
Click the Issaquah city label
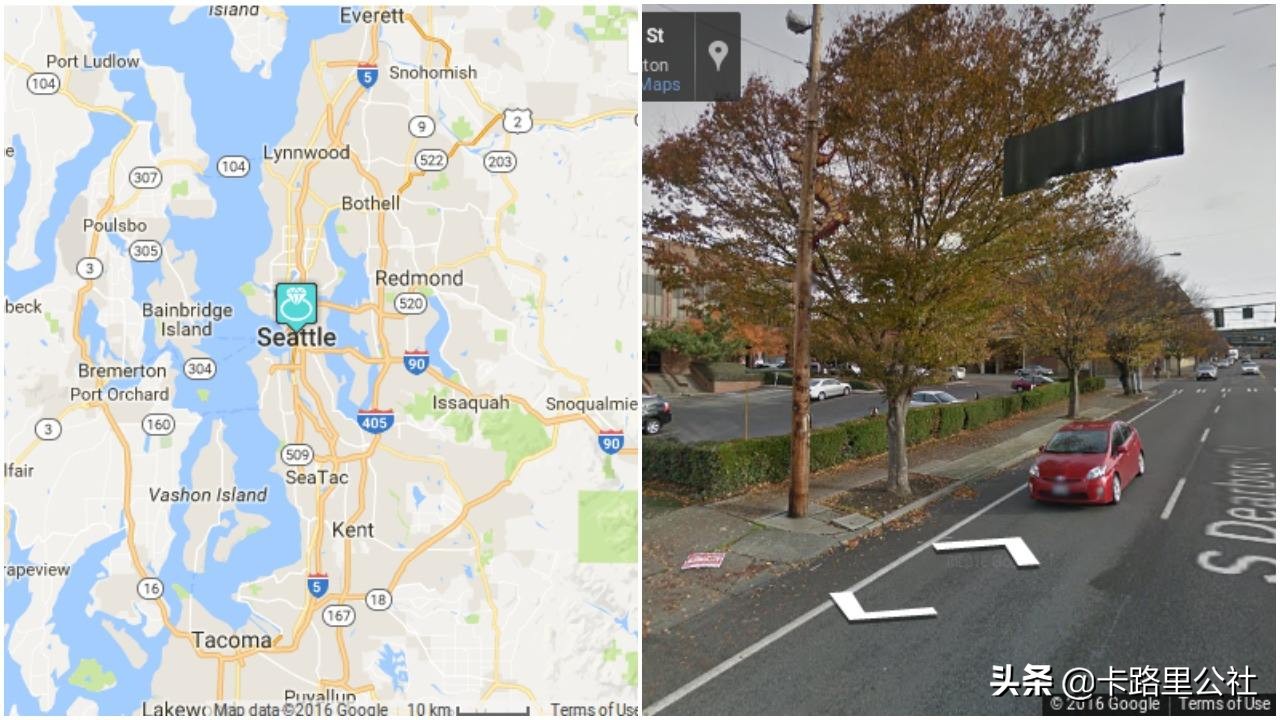470,403
